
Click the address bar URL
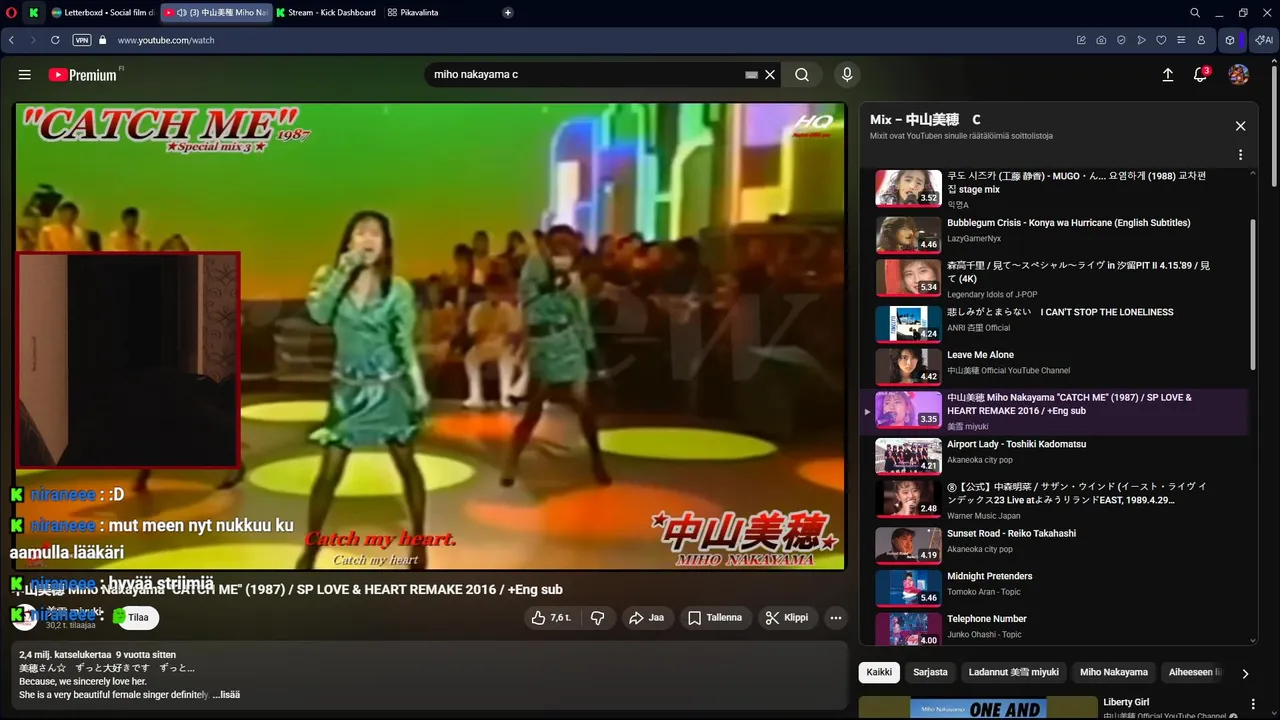166,40
